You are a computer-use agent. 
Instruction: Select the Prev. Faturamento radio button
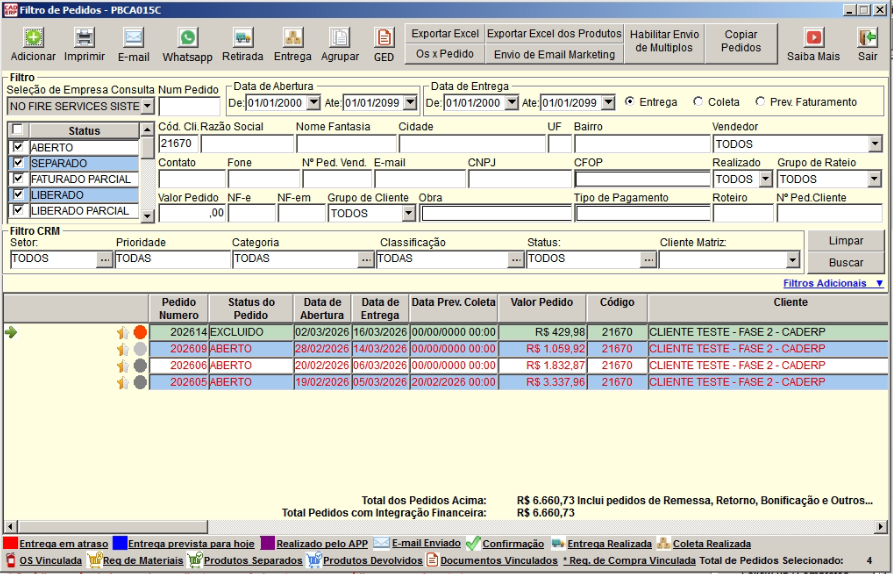[x=760, y=101]
